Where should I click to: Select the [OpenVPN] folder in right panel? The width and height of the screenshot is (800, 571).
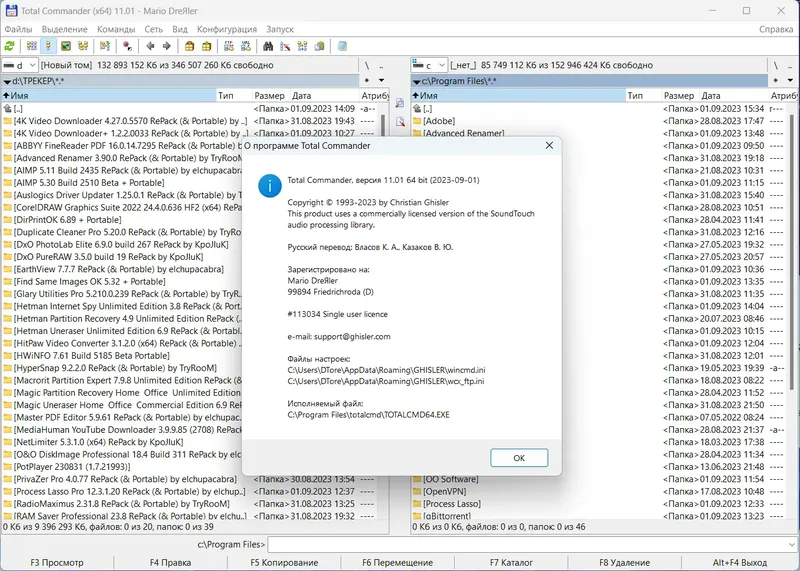pyautogui.click(x=440, y=491)
